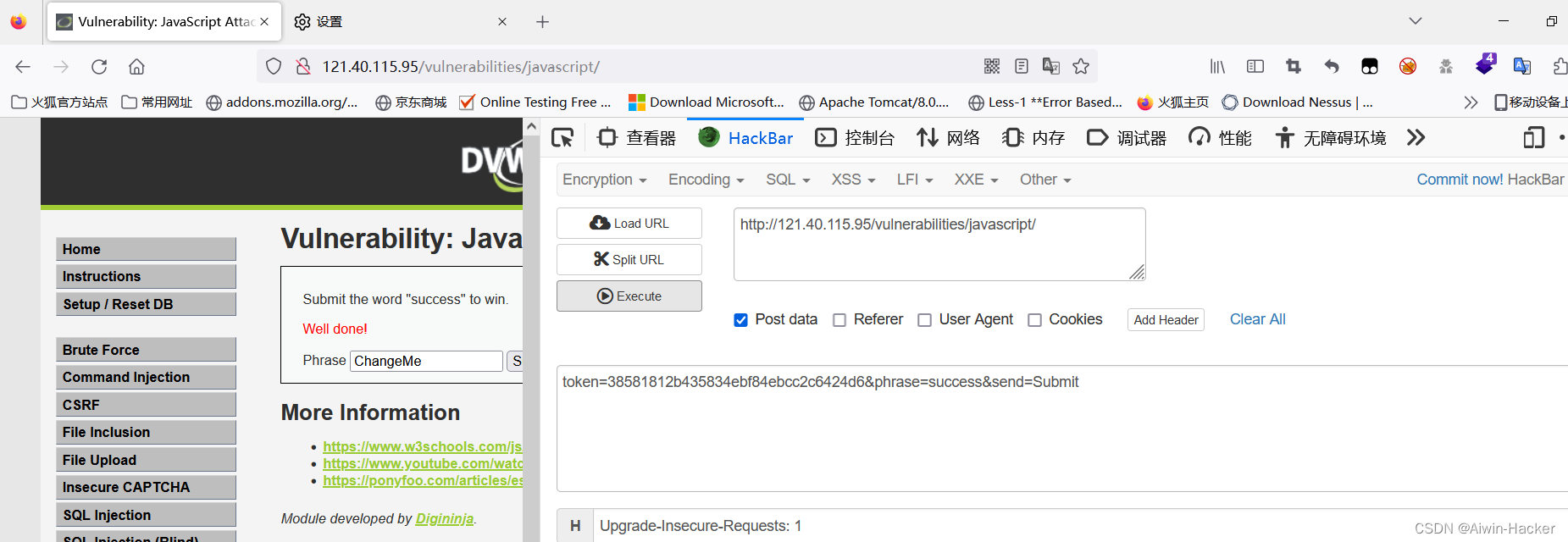Viewport: 1568px width, 542px height.
Task: Enable the Referer checkbox
Action: (x=839, y=320)
